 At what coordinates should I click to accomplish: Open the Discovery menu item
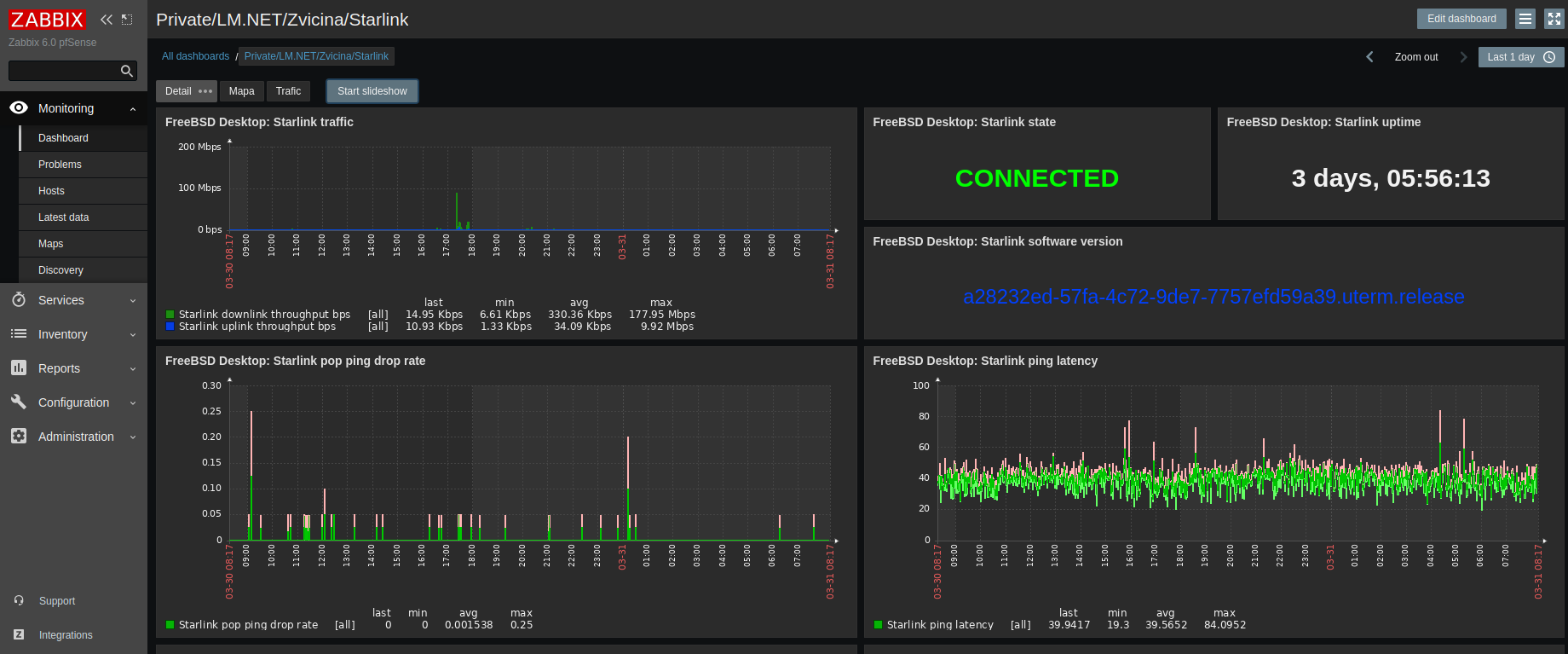point(83,270)
